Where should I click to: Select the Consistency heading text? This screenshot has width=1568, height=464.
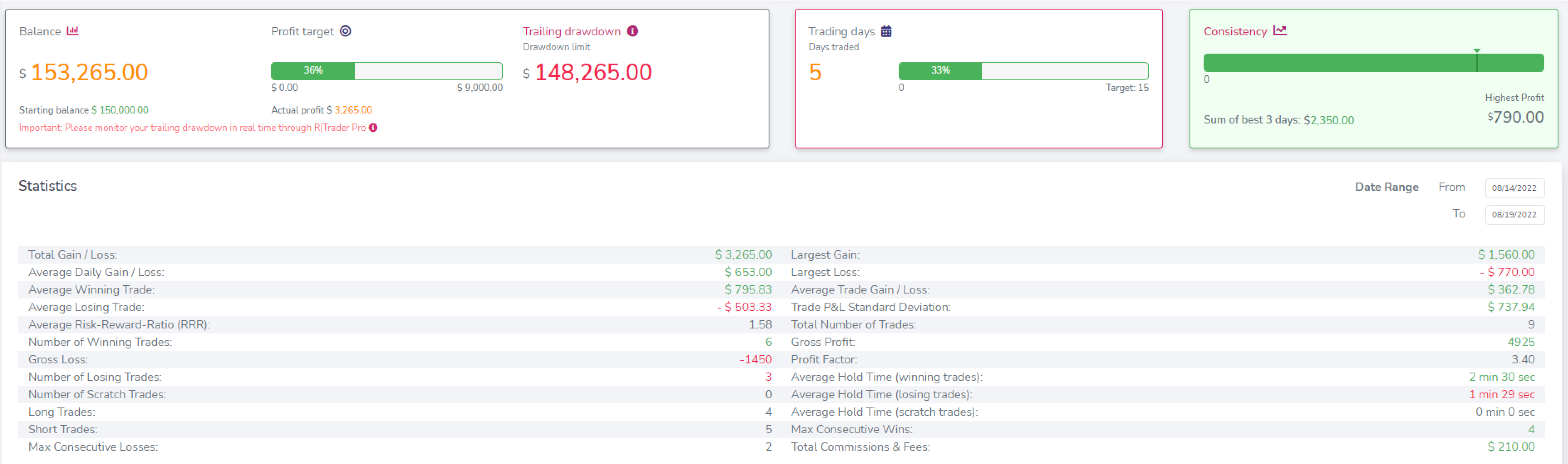click(x=1234, y=31)
